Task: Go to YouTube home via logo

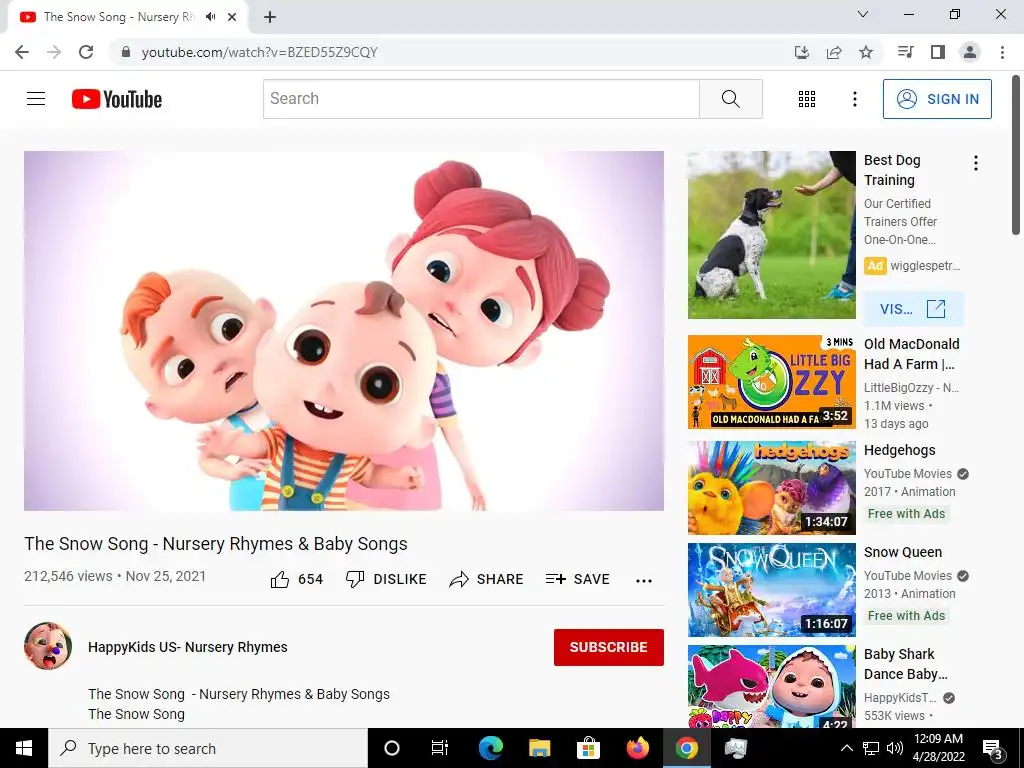Action: point(117,99)
